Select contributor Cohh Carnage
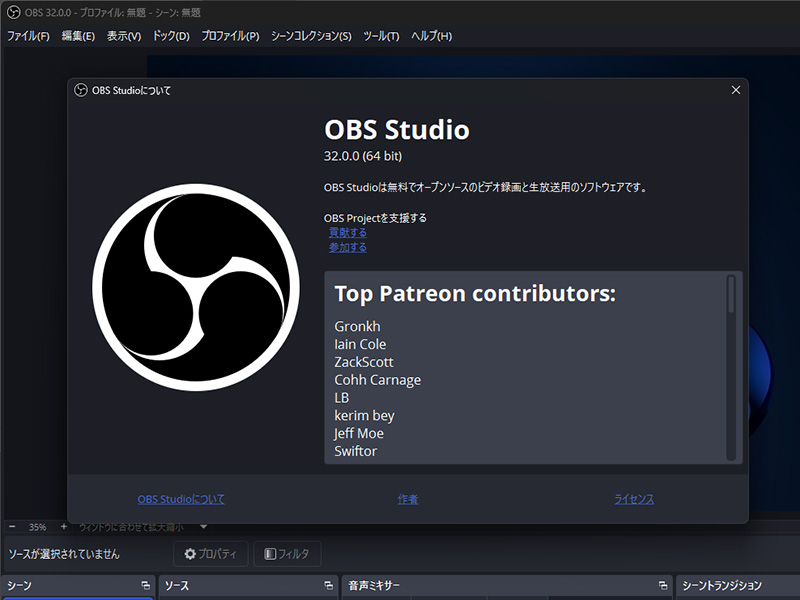The image size is (800, 600). click(x=378, y=380)
